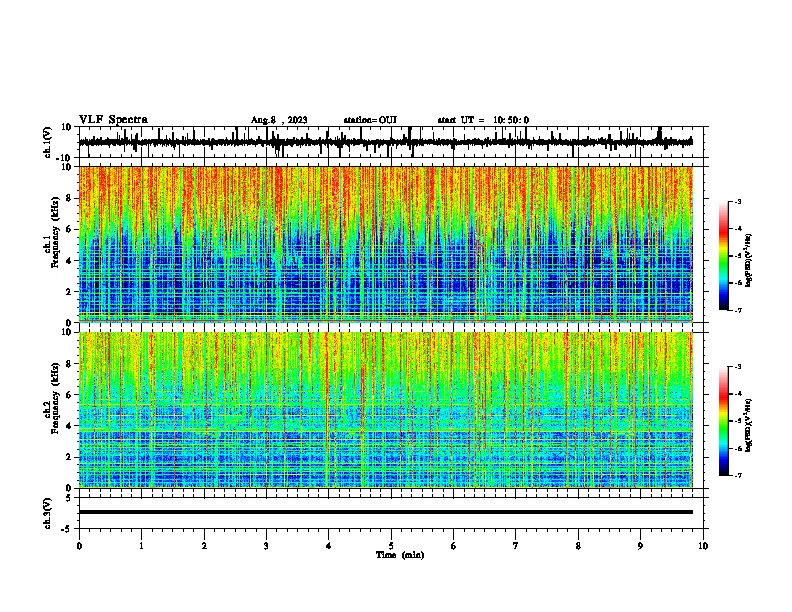Click inside the ch.1 spectrogram panel
Screen dimensions: 792x612
[385, 244]
